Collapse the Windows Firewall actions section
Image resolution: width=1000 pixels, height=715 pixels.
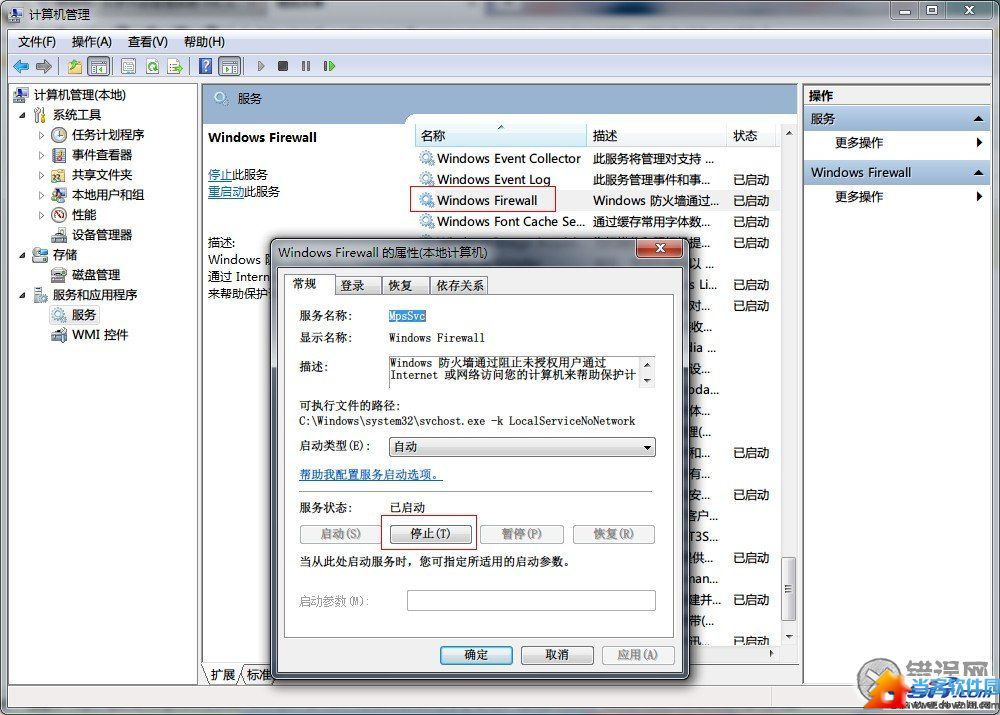pyautogui.click(x=978, y=173)
